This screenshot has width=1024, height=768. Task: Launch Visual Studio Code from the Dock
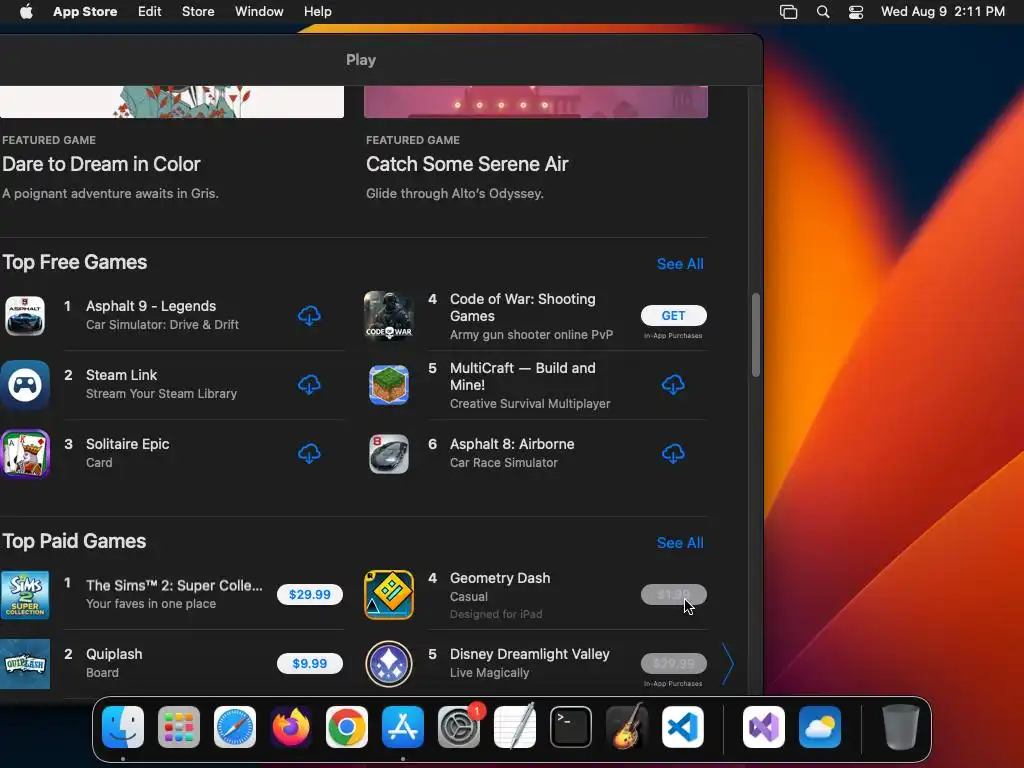point(683,727)
